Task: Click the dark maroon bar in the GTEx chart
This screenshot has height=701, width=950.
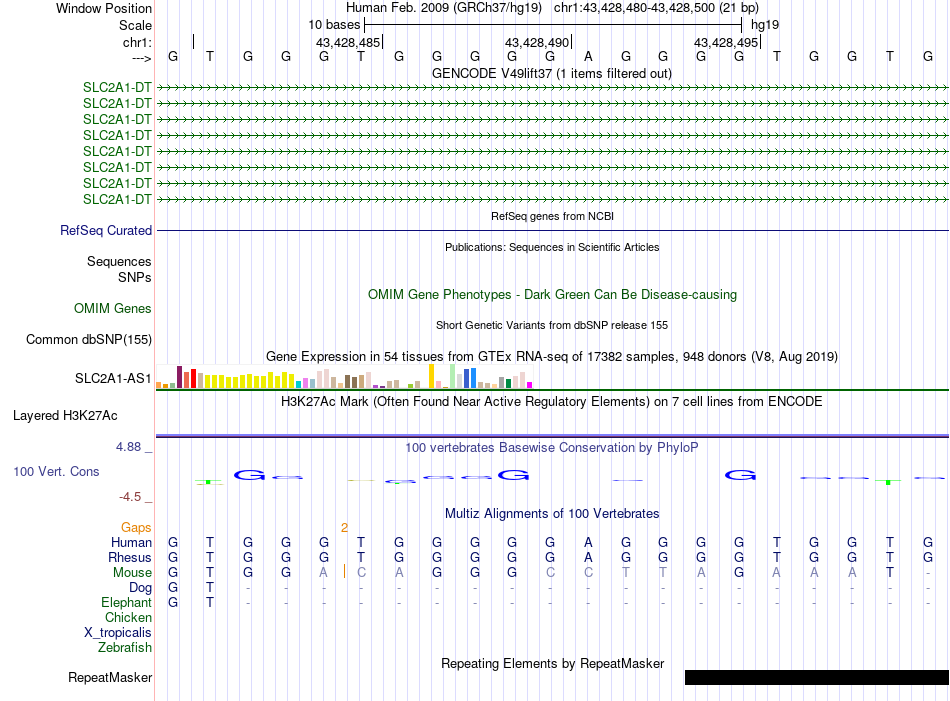Action: coord(179,377)
